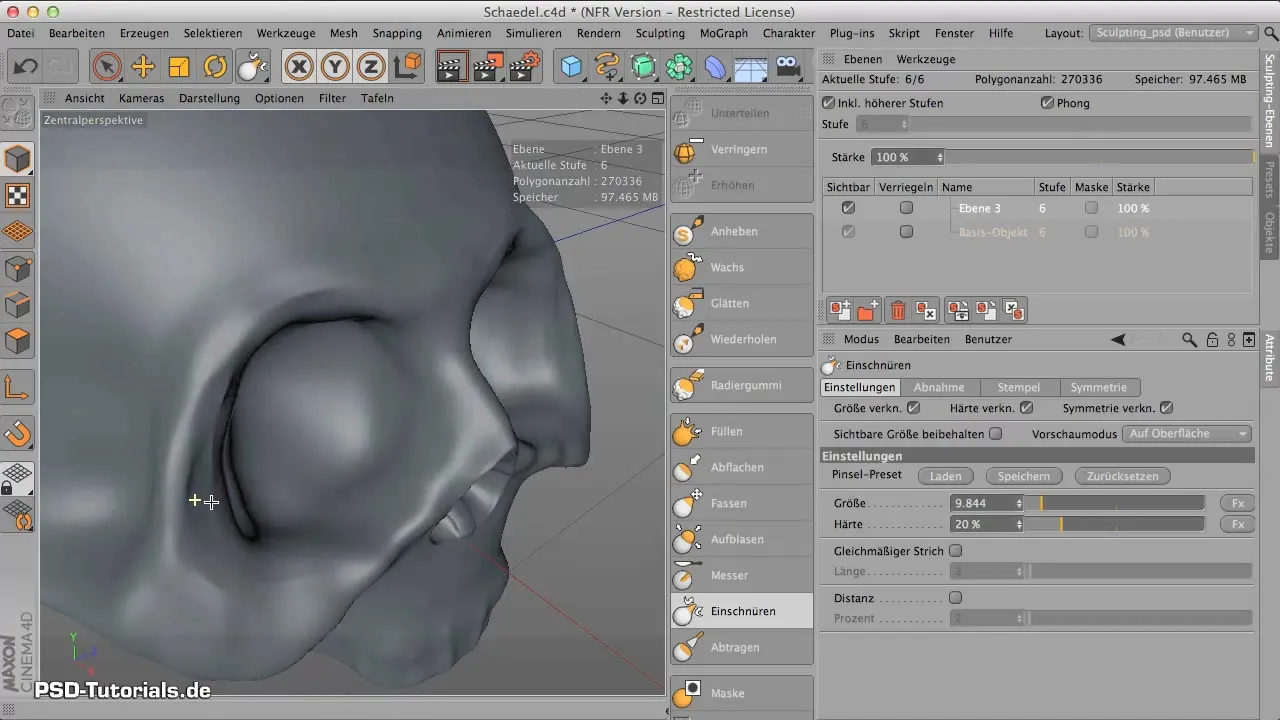Open the viewport Darstellung menu
This screenshot has height=720, width=1280.
tap(209, 98)
